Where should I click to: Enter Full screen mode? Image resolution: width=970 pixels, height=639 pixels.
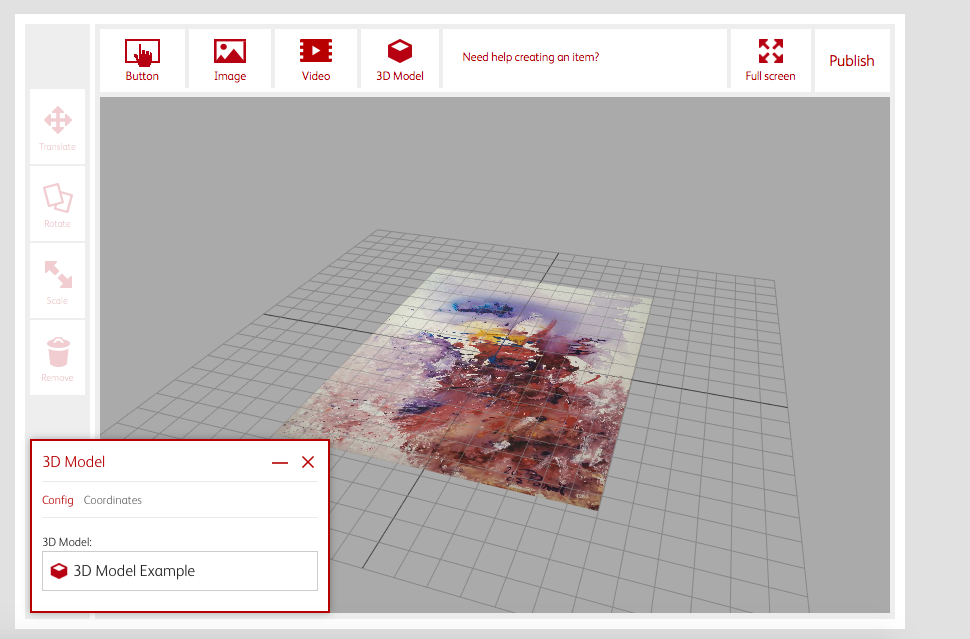click(770, 60)
